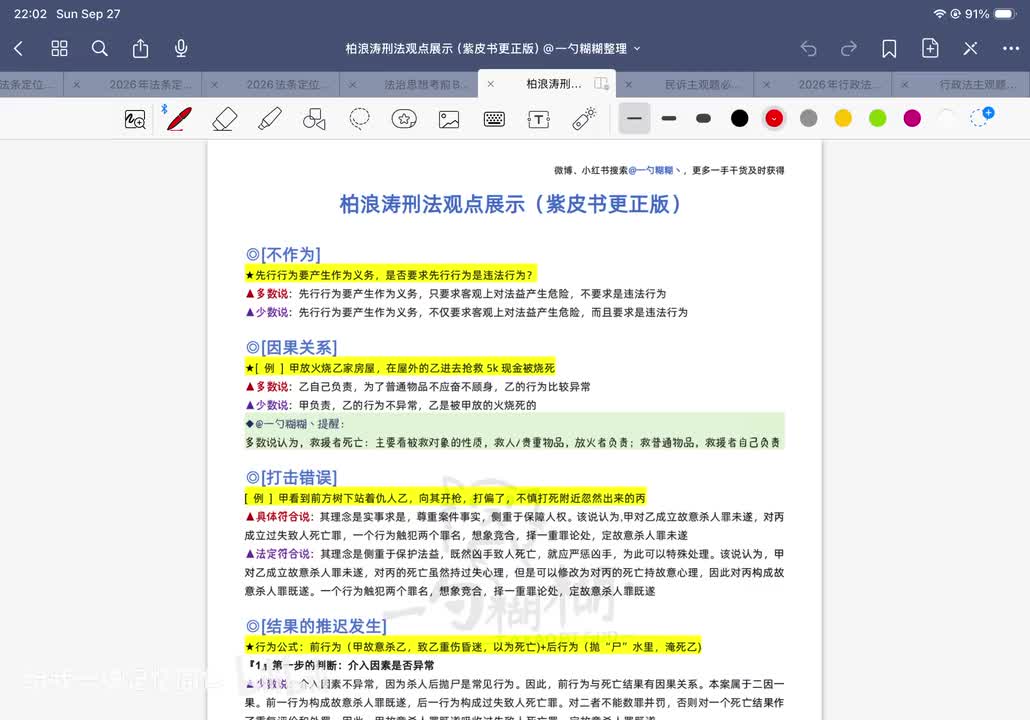The image size is (1030, 720).
Task: Select the text box tool
Action: tap(539, 119)
